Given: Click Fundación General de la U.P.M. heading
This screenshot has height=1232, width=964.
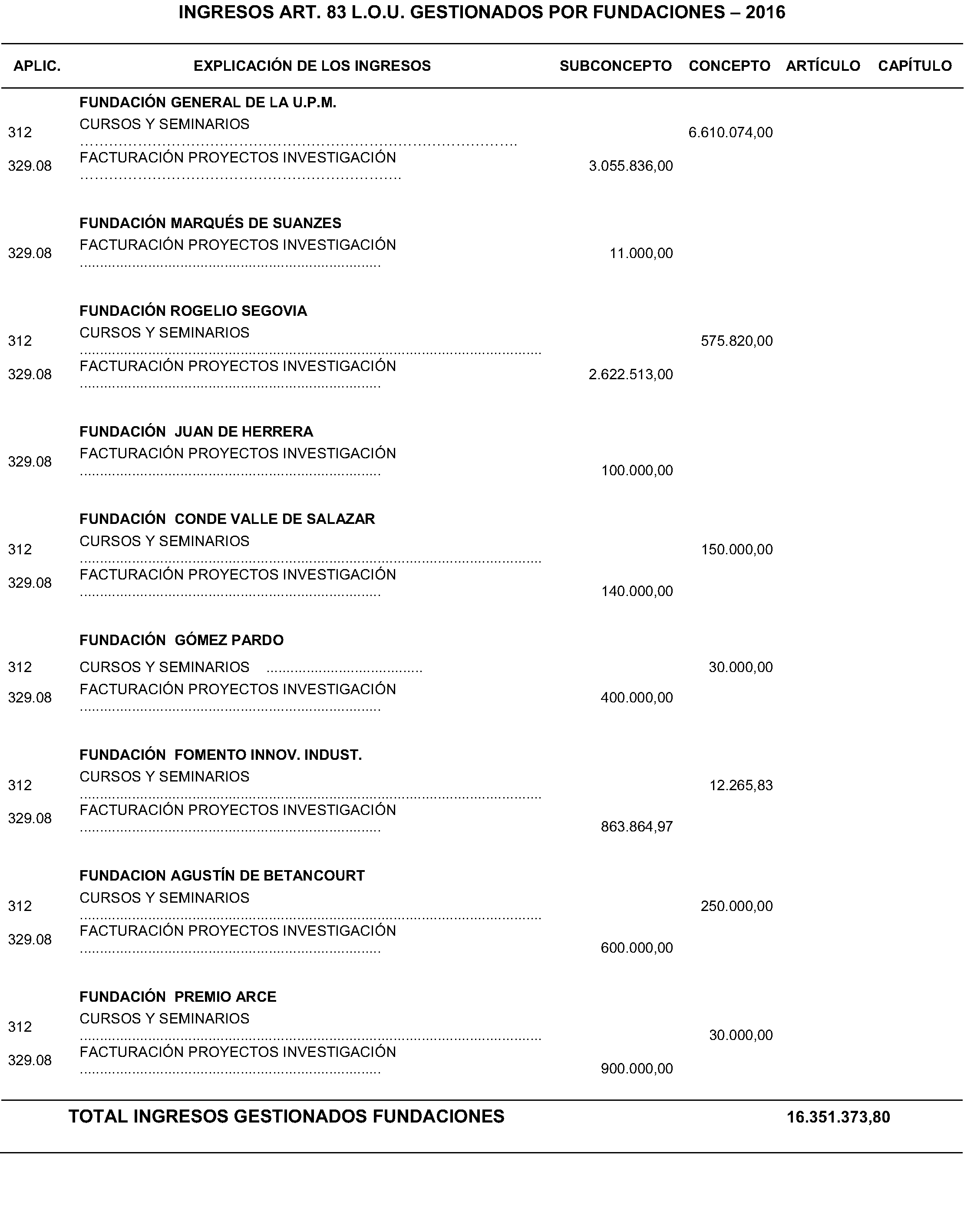Looking at the screenshot, I should [208, 102].
